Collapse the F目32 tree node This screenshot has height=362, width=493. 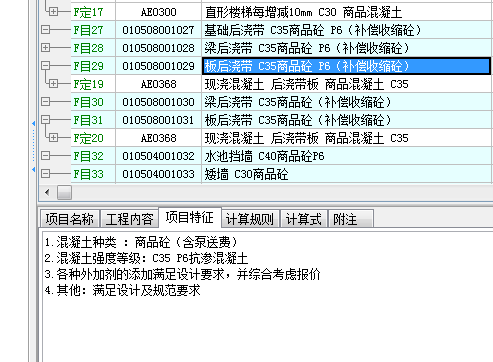click(45, 156)
